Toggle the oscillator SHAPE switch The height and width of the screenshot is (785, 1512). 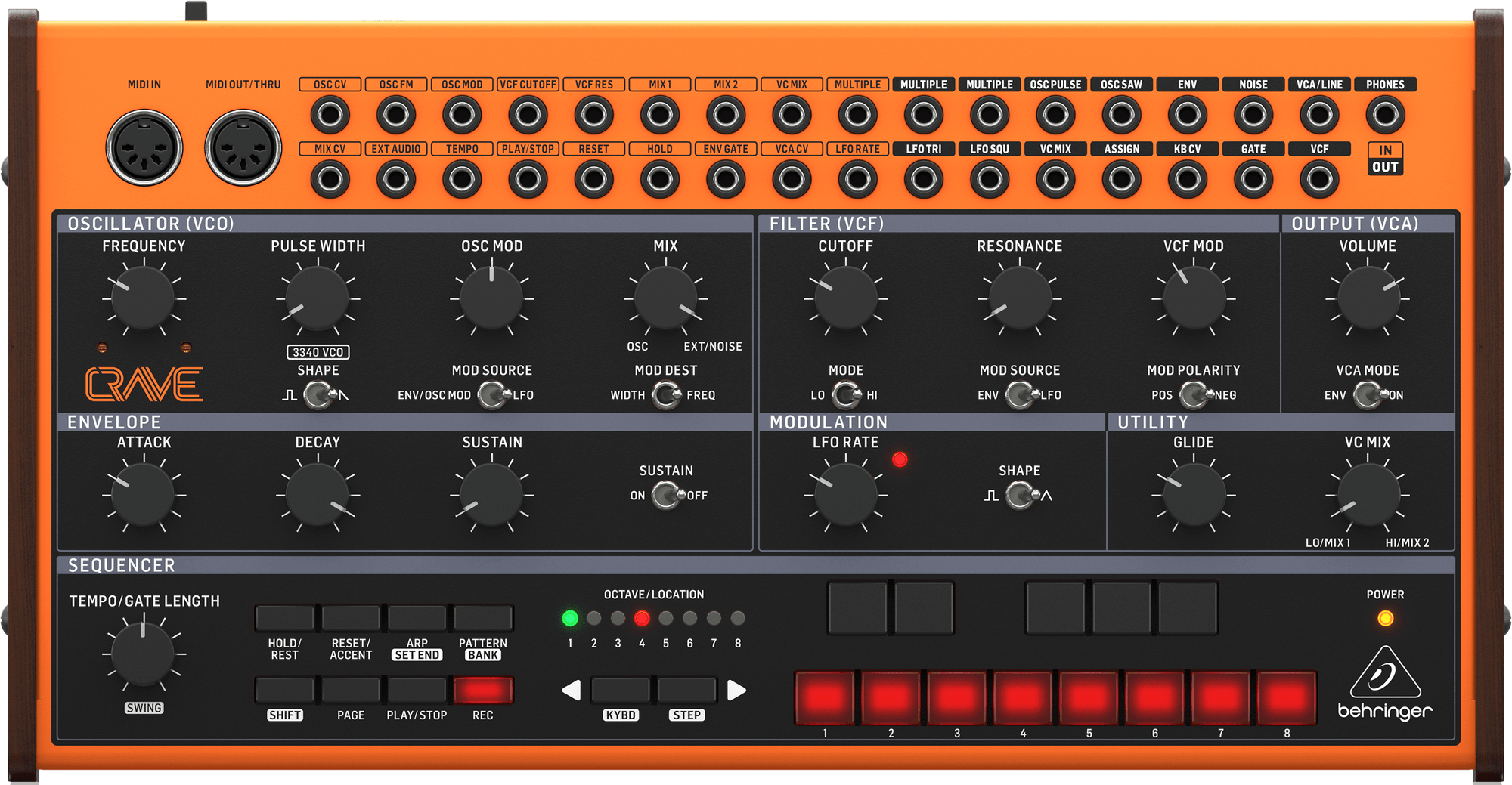click(x=318, y=395)
